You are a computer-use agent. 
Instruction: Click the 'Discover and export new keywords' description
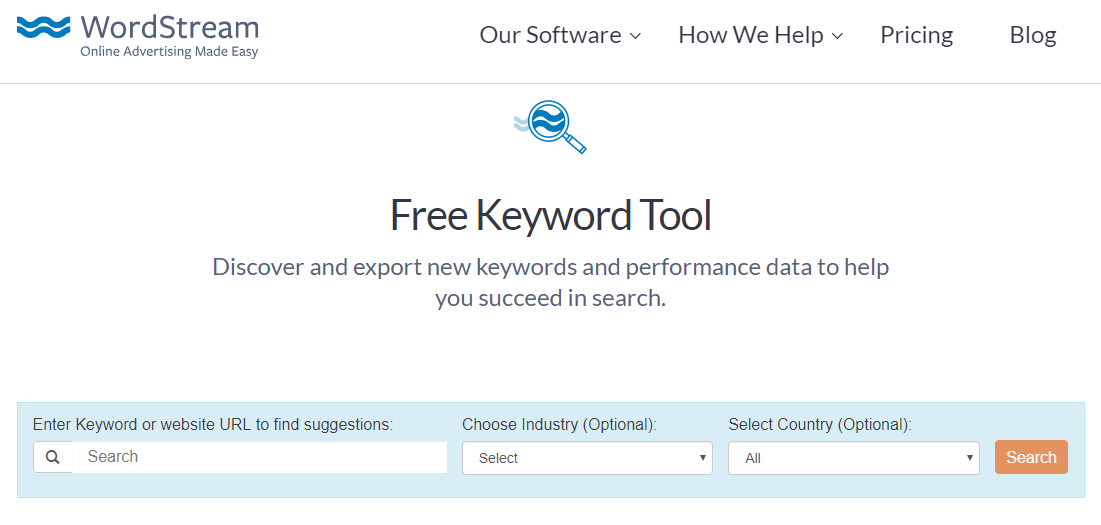pyautogui.click(x=550, y=283)
